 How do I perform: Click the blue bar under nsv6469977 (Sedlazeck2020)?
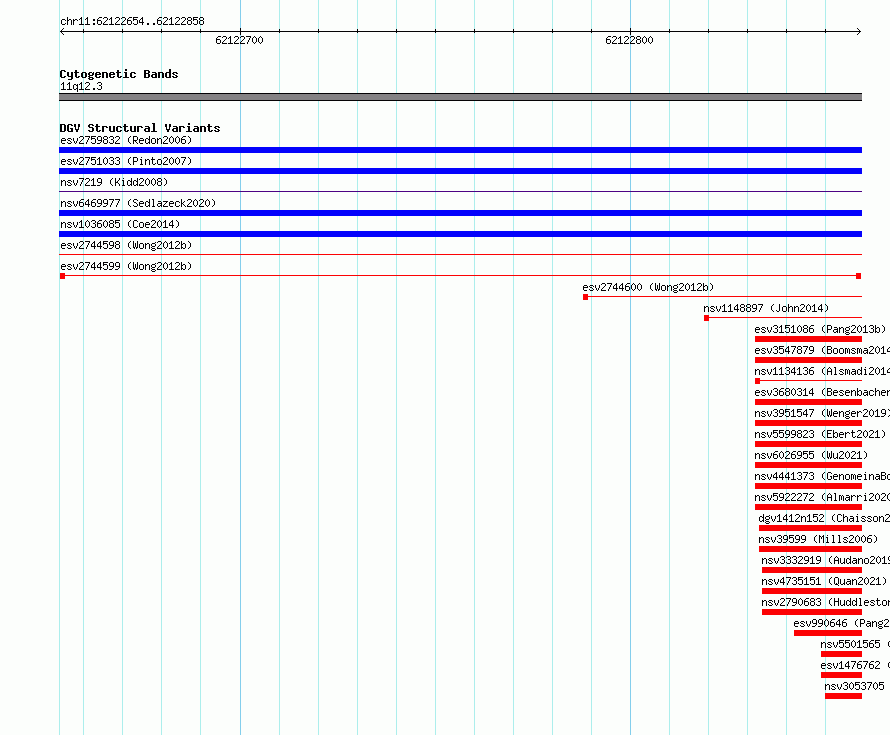click(460, 213)
